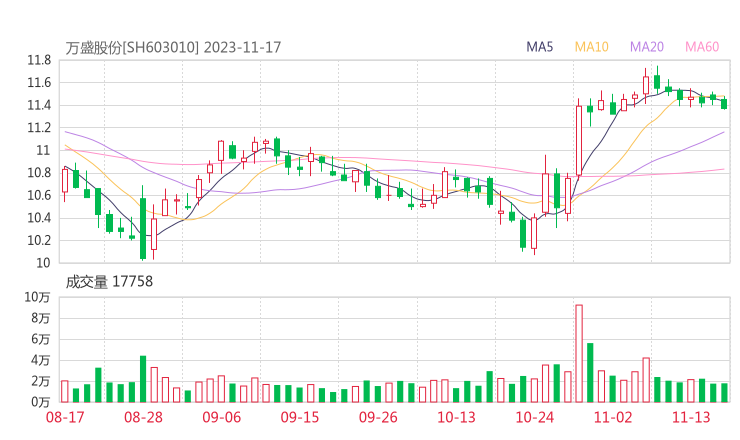Click the 11.8 price axis label
Image resolution: width=740 pixels, height=440 pixels.
coord(39,60)
